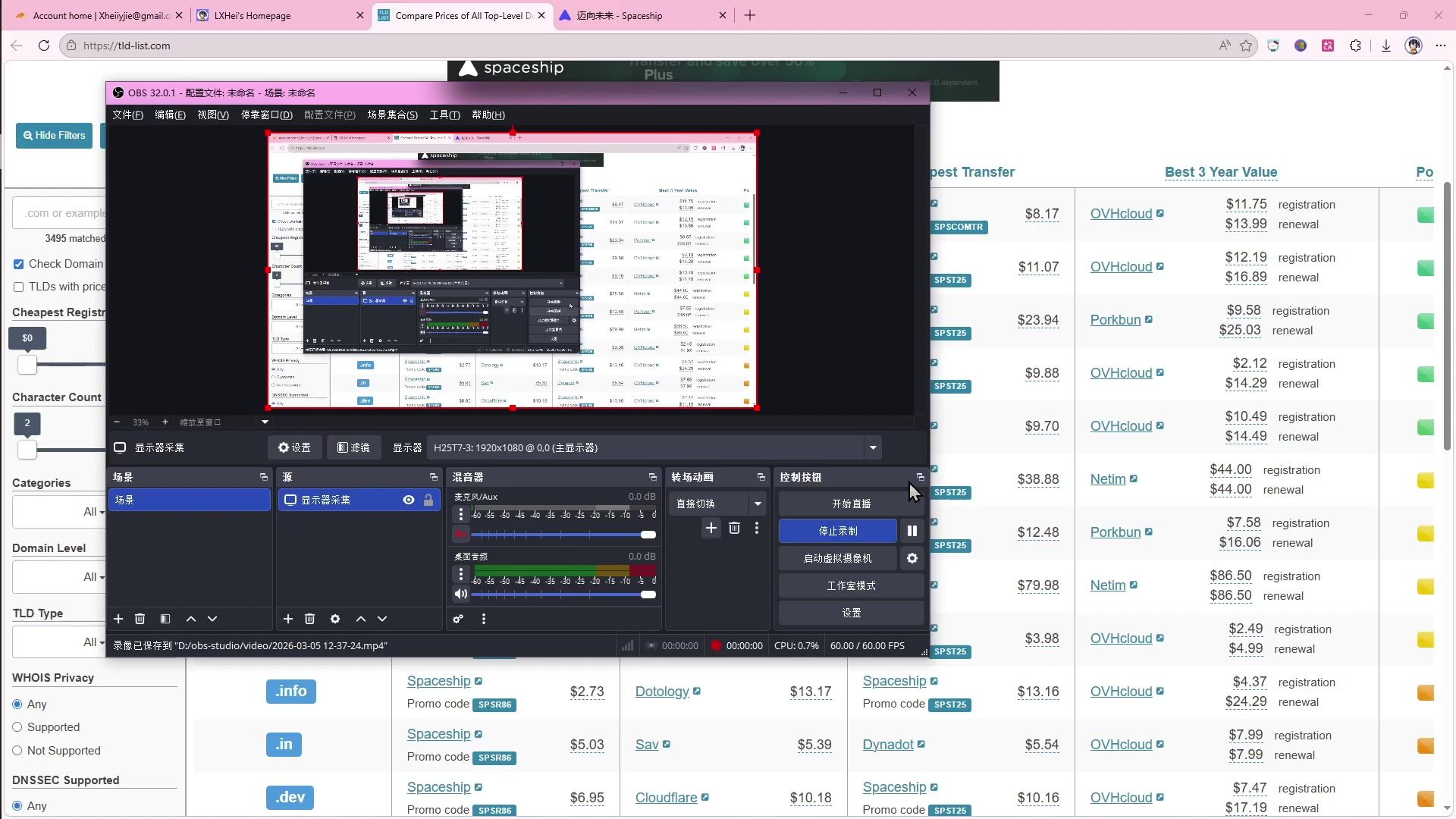The height and width of the screenshot is (819, 1456).
Task: Open the transition type dropdown
Action: click(757, 504)
